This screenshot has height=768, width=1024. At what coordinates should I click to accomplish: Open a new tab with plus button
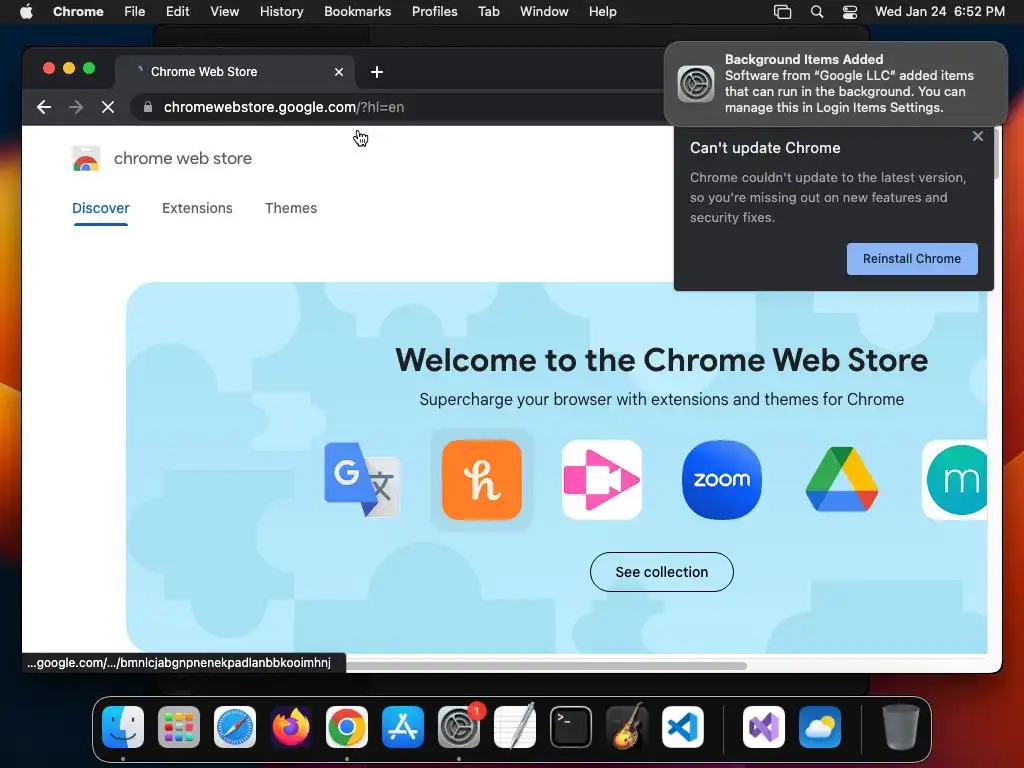(x=377, y=72)
